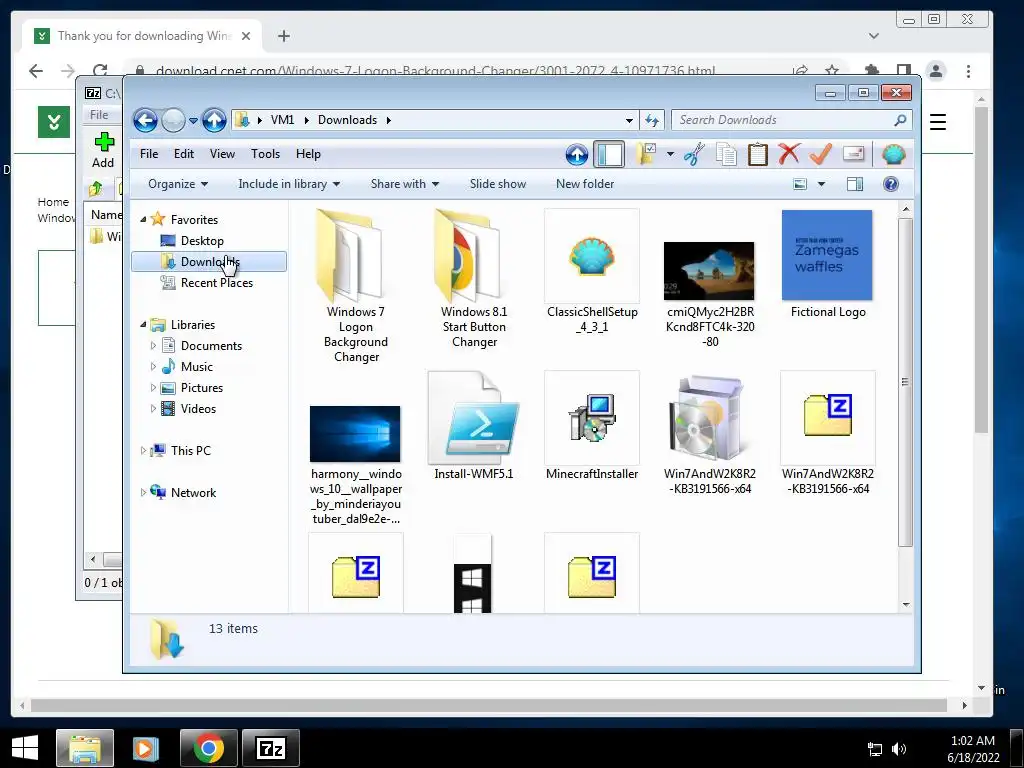Select Windows 8.1 Start Button Changer folder
Viewport: 1024px width, 768px height.
coord(474,279)
